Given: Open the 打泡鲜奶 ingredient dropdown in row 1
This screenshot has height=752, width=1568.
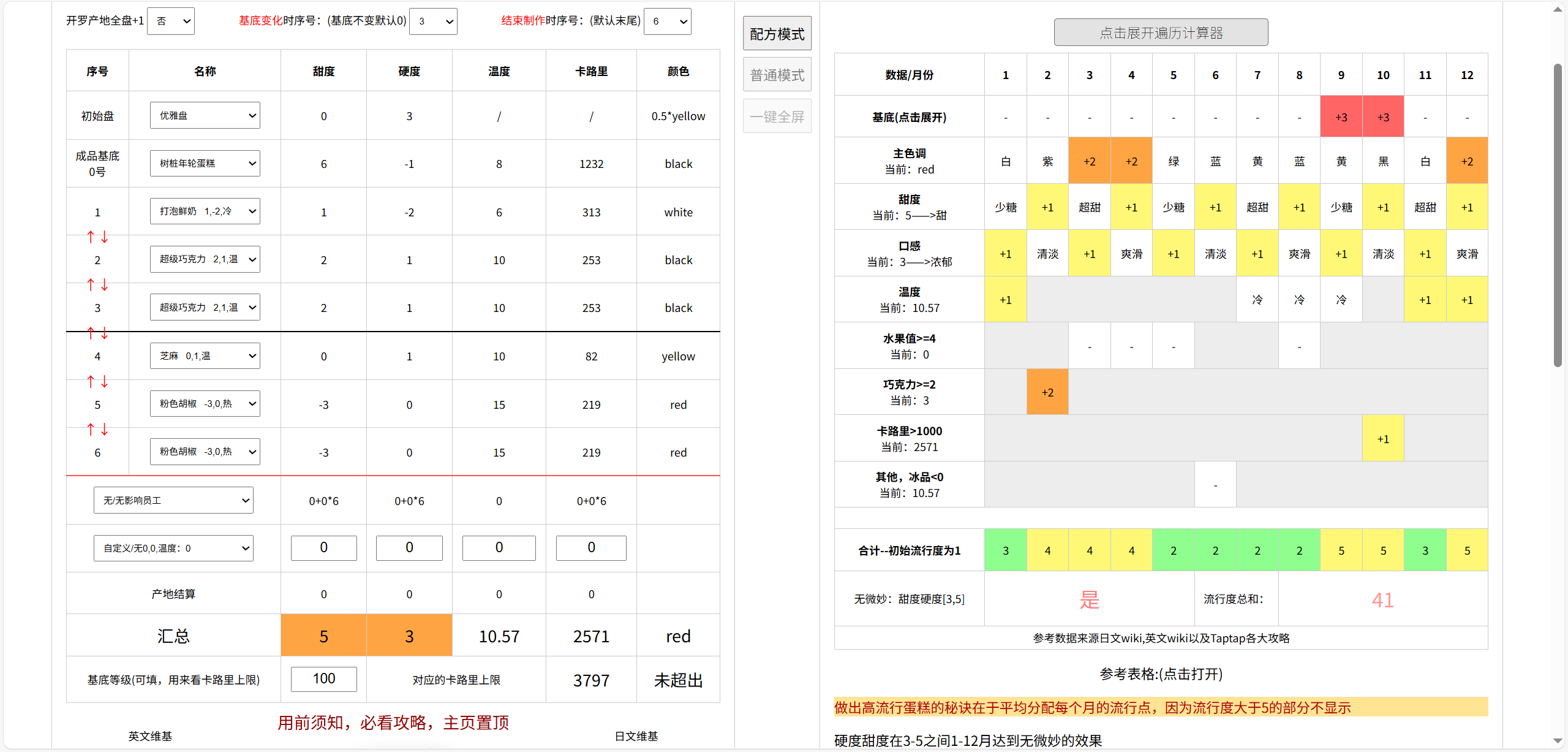Looking at the screenshot, I should [x=205, y=211].
